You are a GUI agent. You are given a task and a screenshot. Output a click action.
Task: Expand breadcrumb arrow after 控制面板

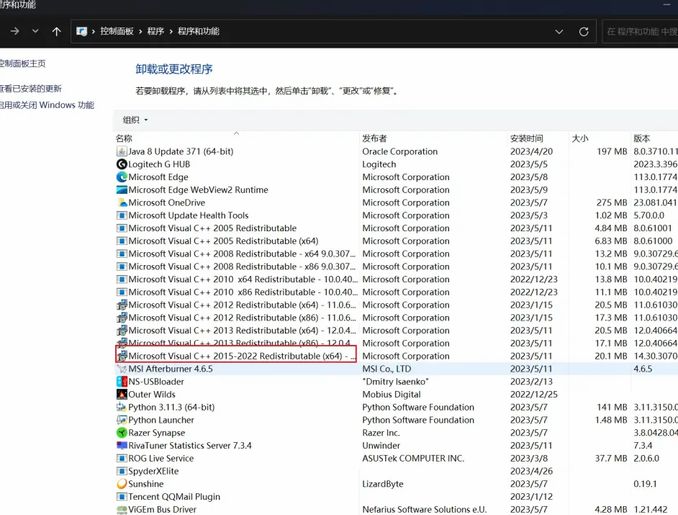140,32
